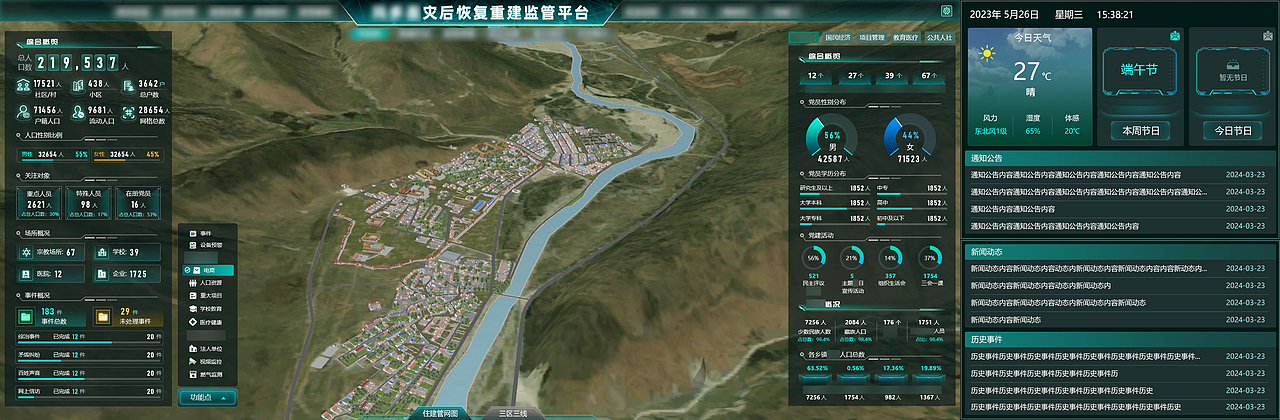Click the total population 219,537 figure

[78, 63]
